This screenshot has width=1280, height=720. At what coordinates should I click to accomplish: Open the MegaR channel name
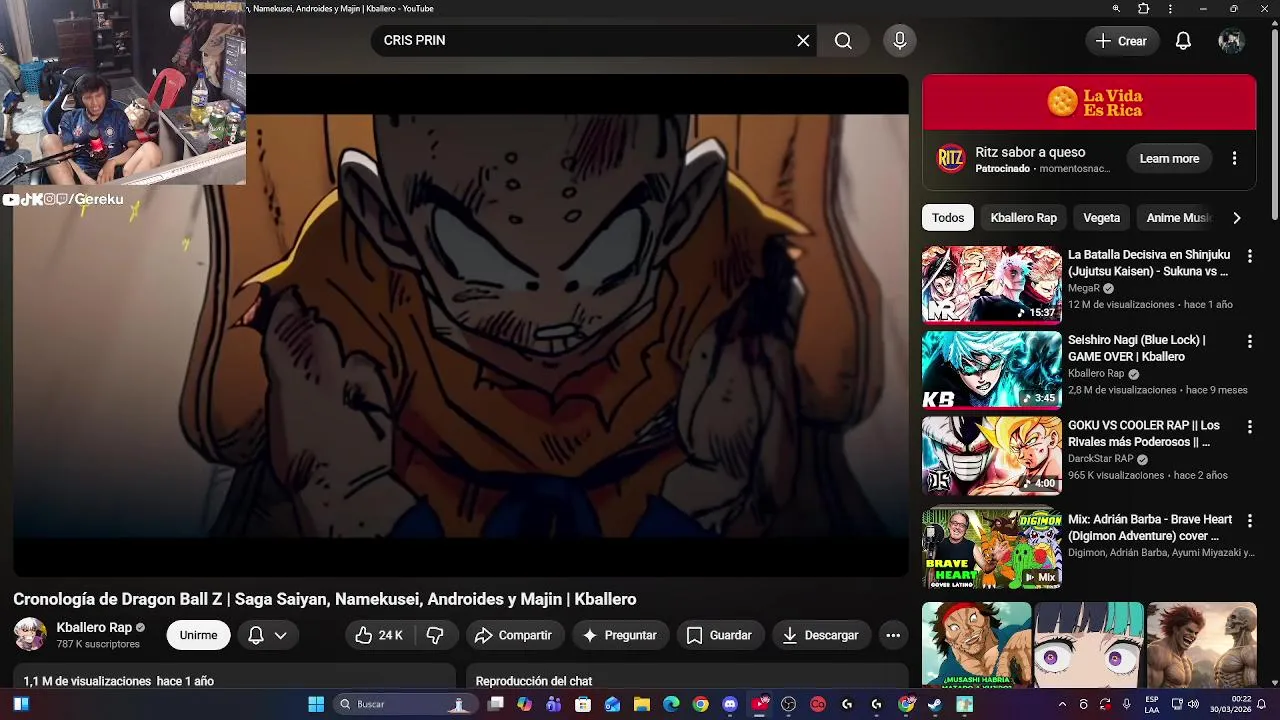(1084, 288)
